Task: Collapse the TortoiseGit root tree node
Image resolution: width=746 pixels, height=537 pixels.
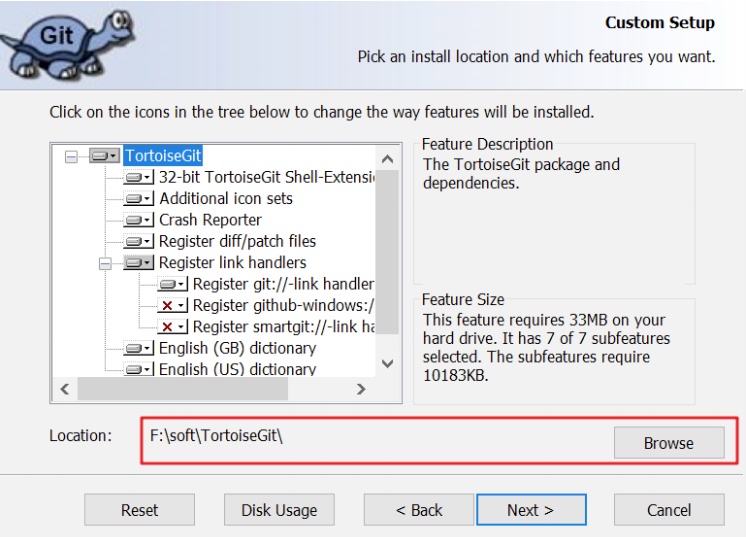Action: tap(71, 156)
